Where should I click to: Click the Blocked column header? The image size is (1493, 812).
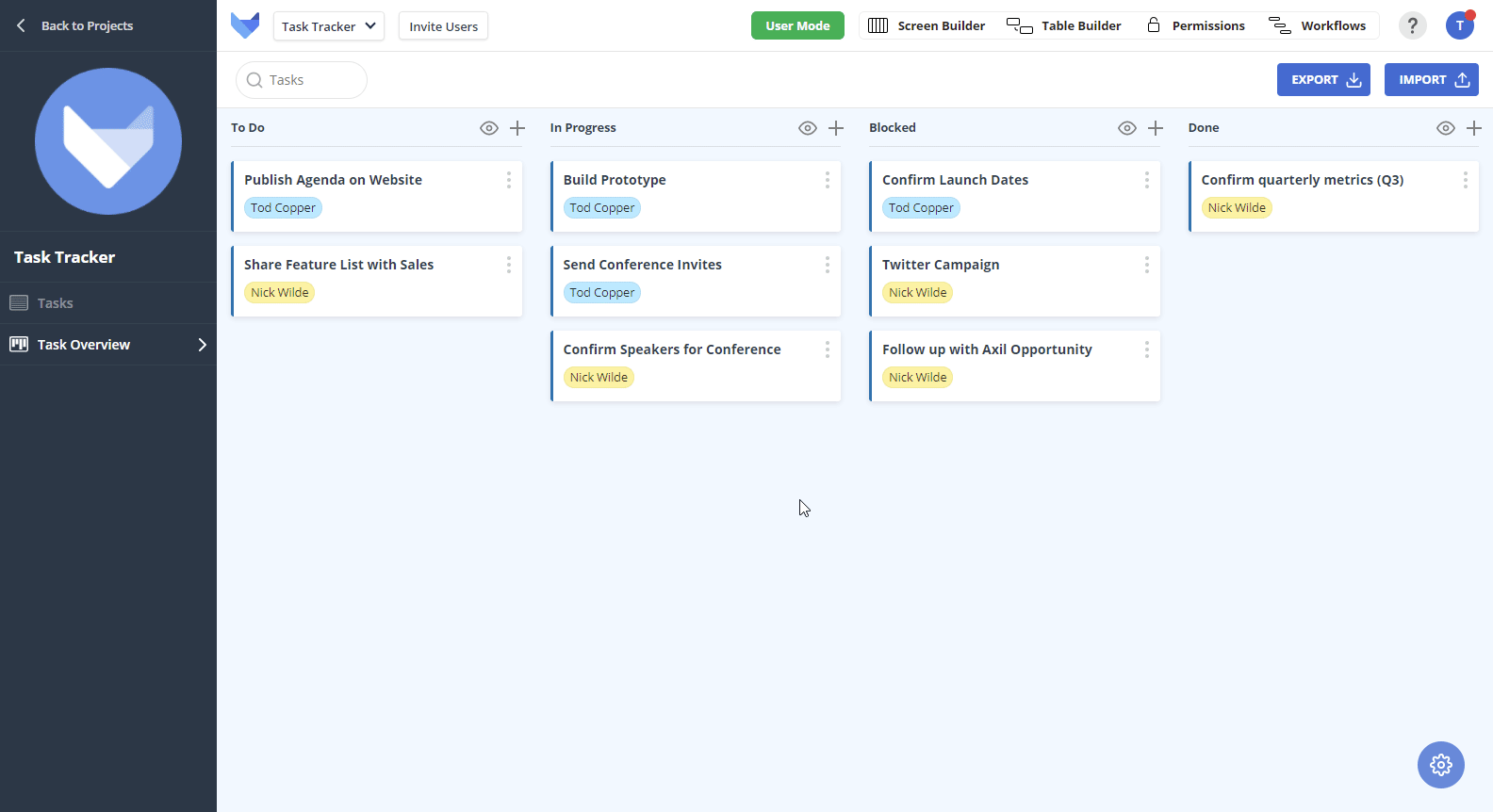pyautogui.click(x=893, y=128)
